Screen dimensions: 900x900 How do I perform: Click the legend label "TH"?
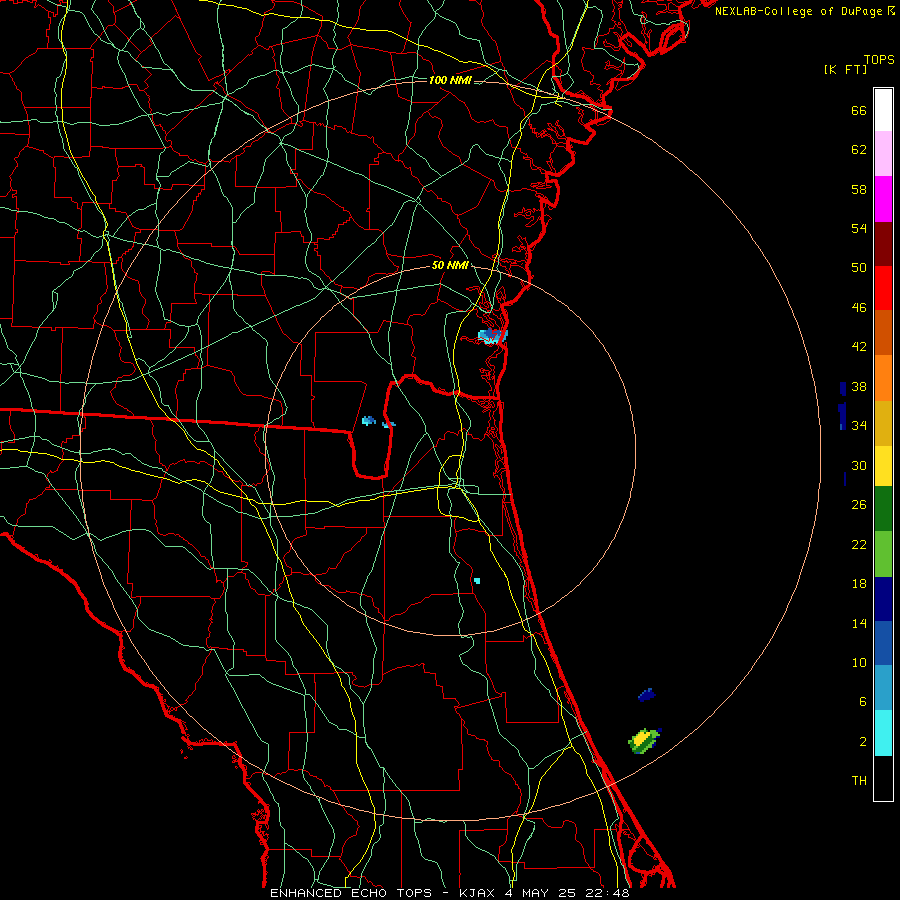click(859, 780)
